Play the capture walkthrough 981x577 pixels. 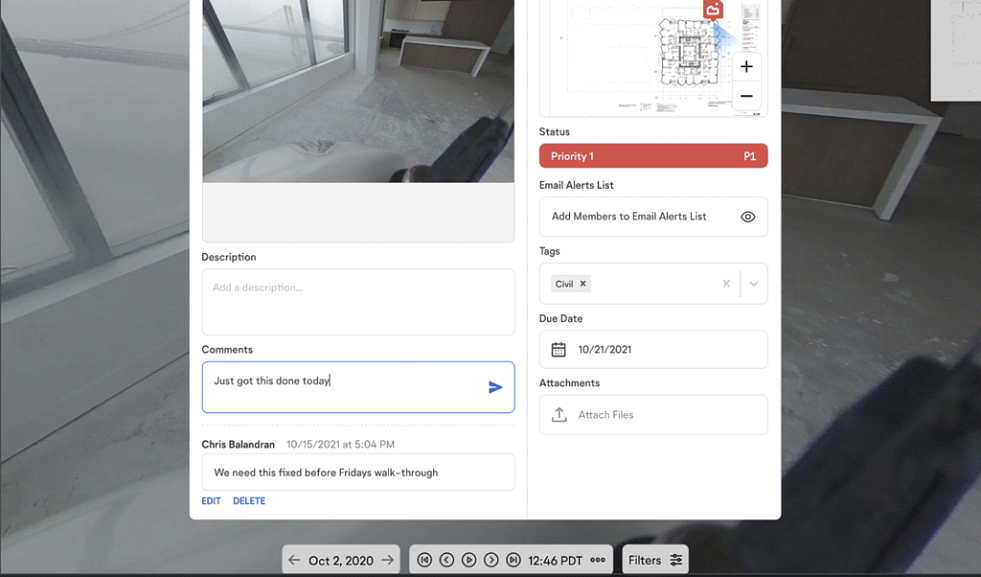click(469, 560)
